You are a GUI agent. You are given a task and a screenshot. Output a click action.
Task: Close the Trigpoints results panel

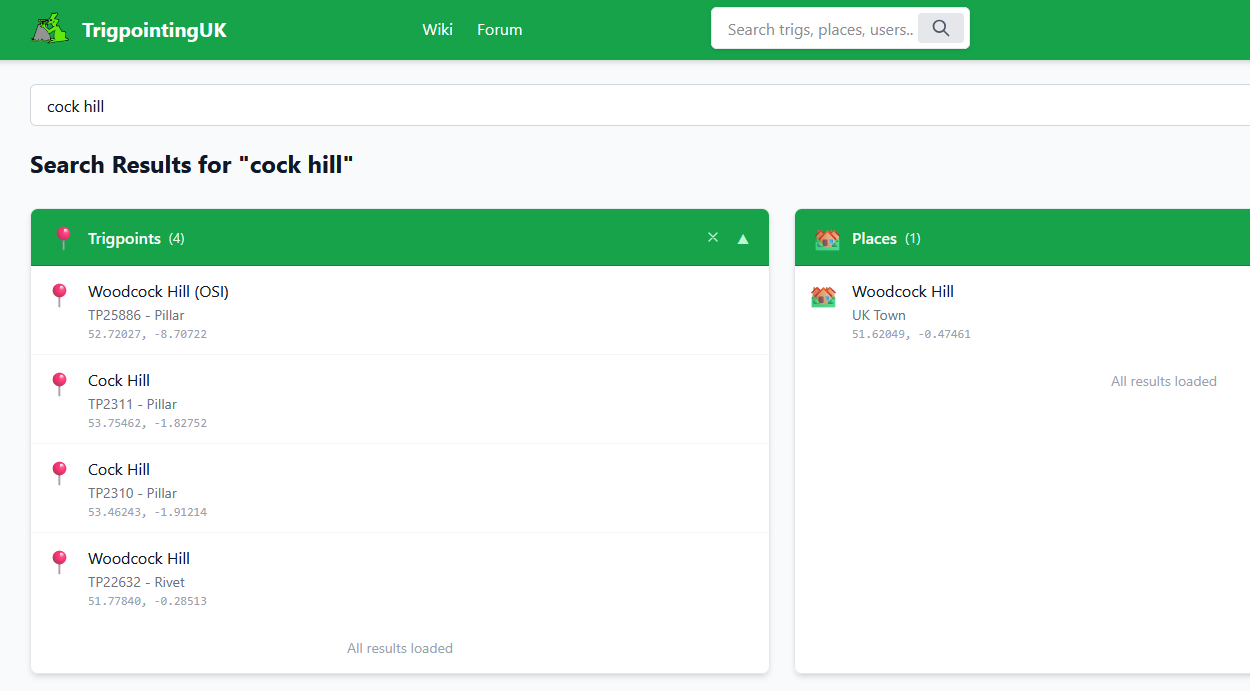[x=713, y=237]
